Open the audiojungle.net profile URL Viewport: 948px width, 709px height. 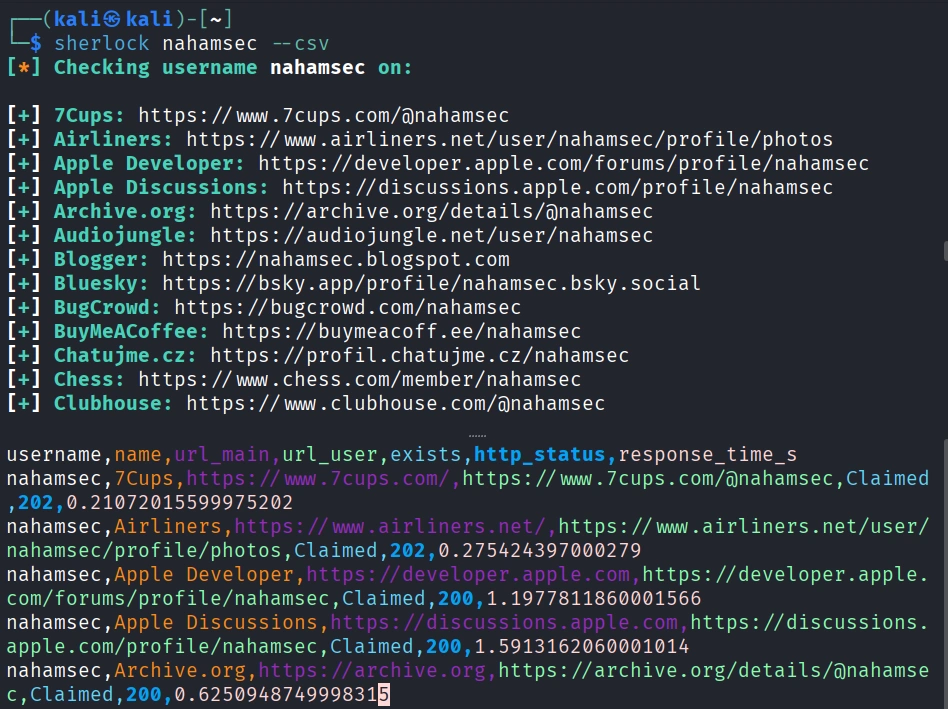(x=432, y=236)
